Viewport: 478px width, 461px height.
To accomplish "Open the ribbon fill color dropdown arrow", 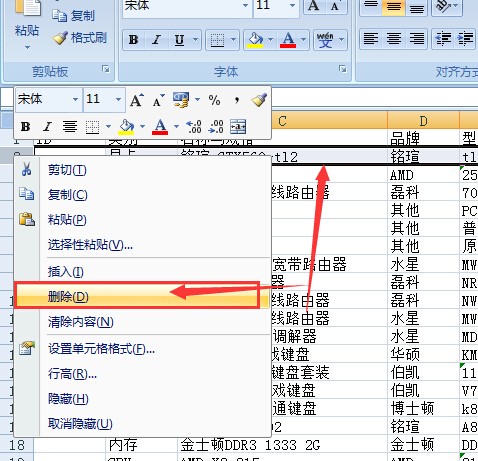I will (x=270, y=40).
